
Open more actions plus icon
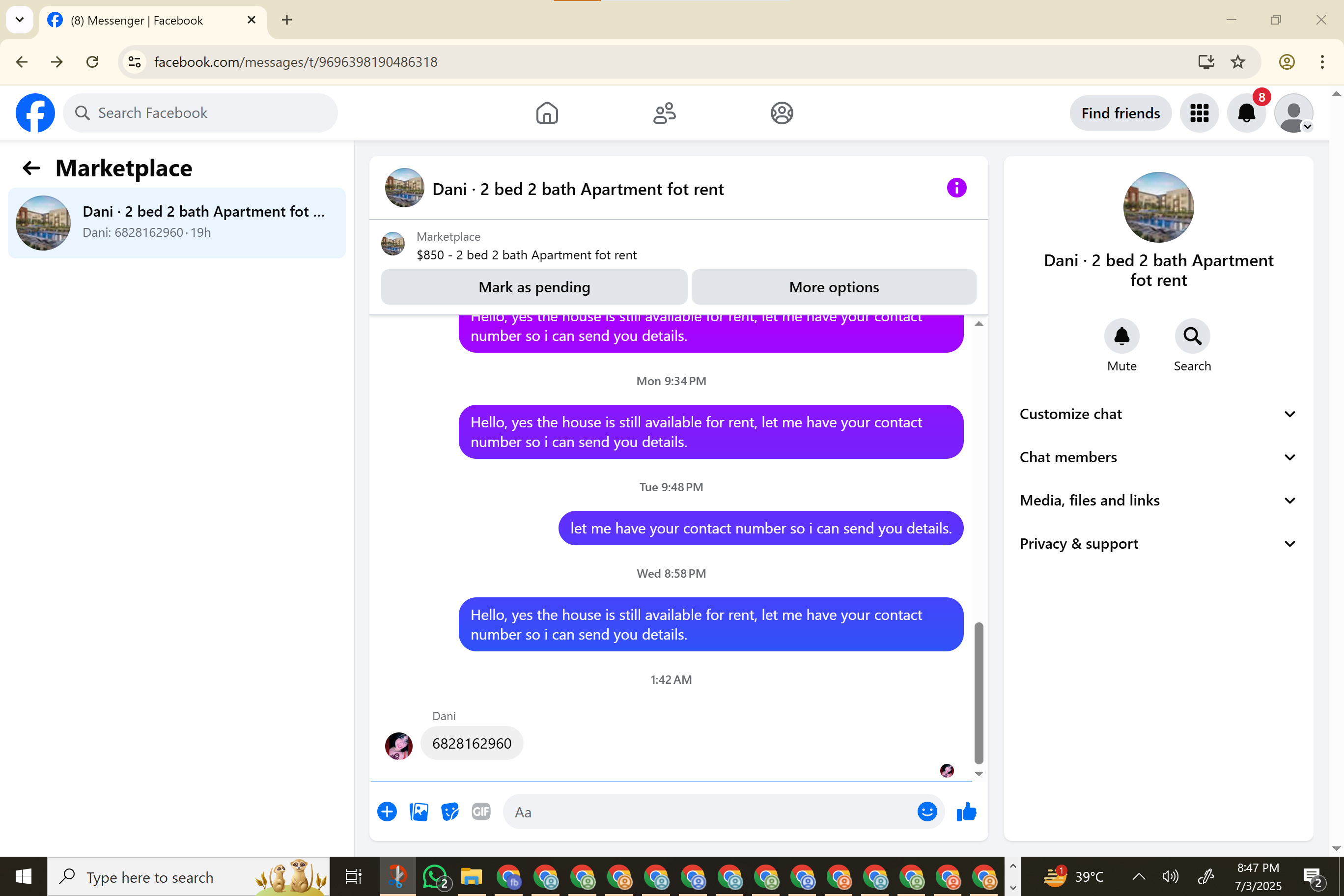(x=387, y=812)
